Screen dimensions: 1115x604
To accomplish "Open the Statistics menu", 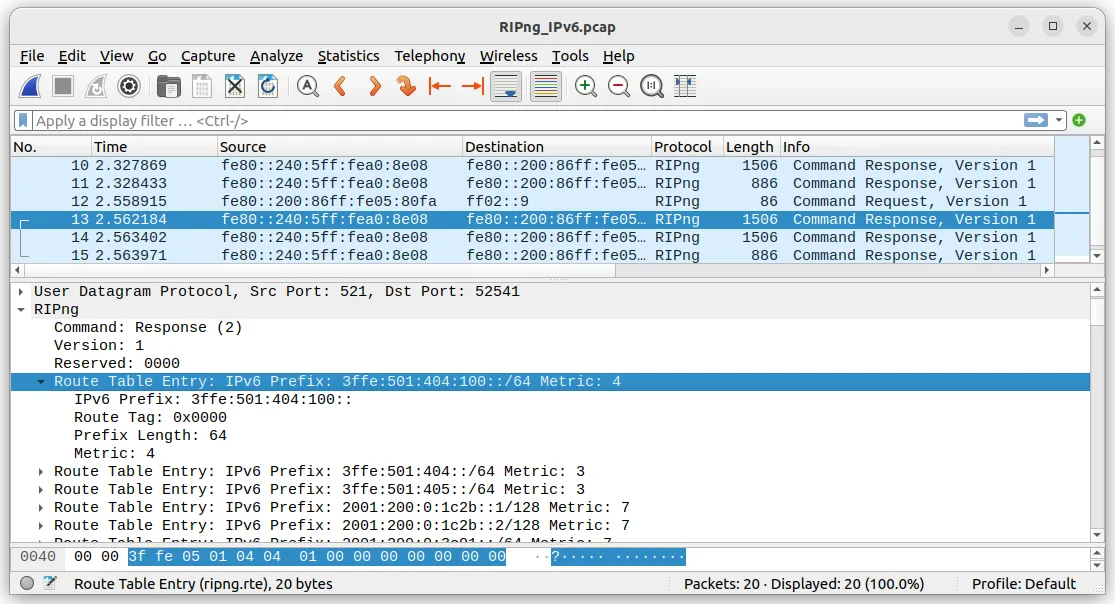I will 348,56.
